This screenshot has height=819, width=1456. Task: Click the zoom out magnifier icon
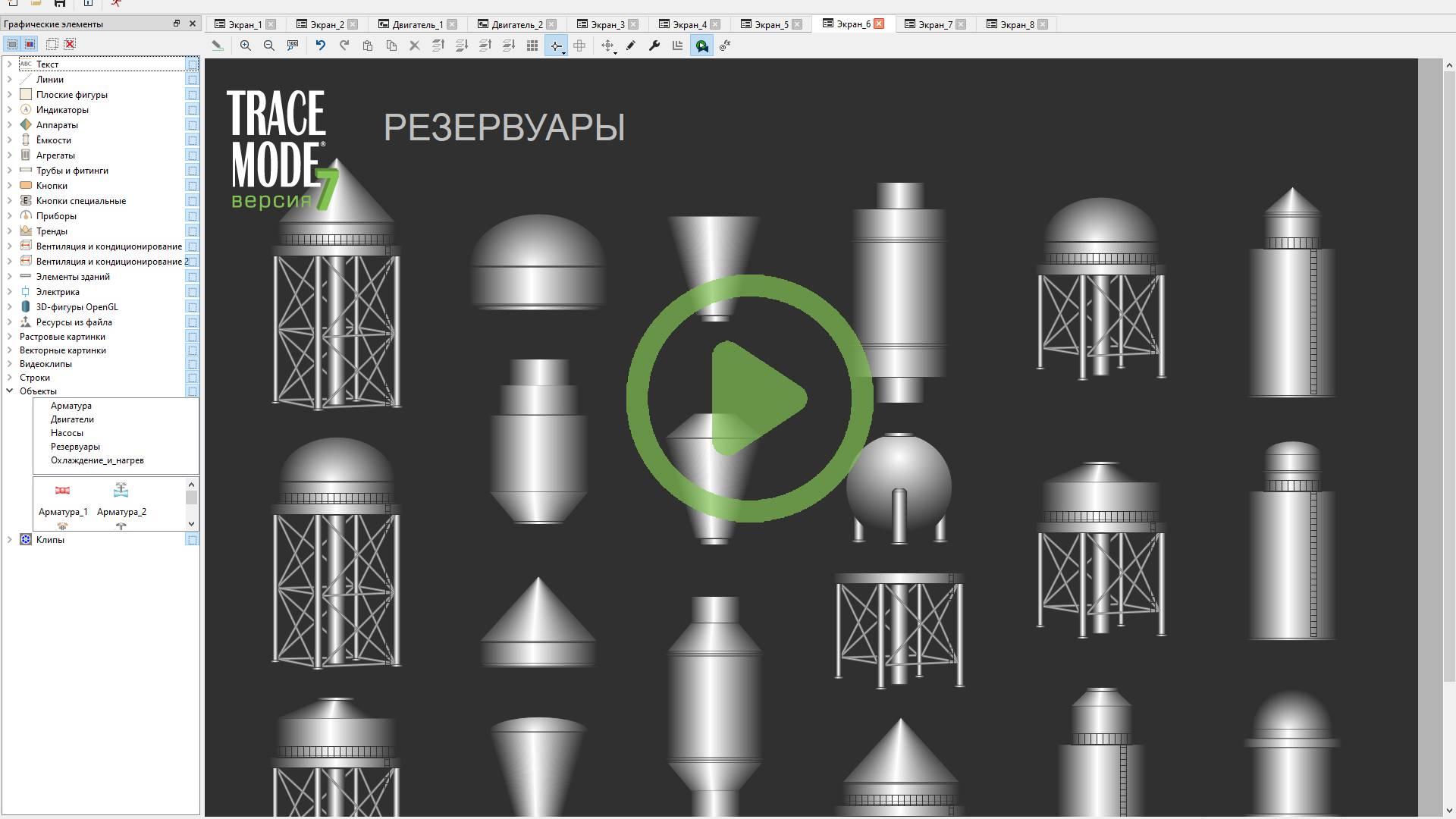click(x=269, y=45)
